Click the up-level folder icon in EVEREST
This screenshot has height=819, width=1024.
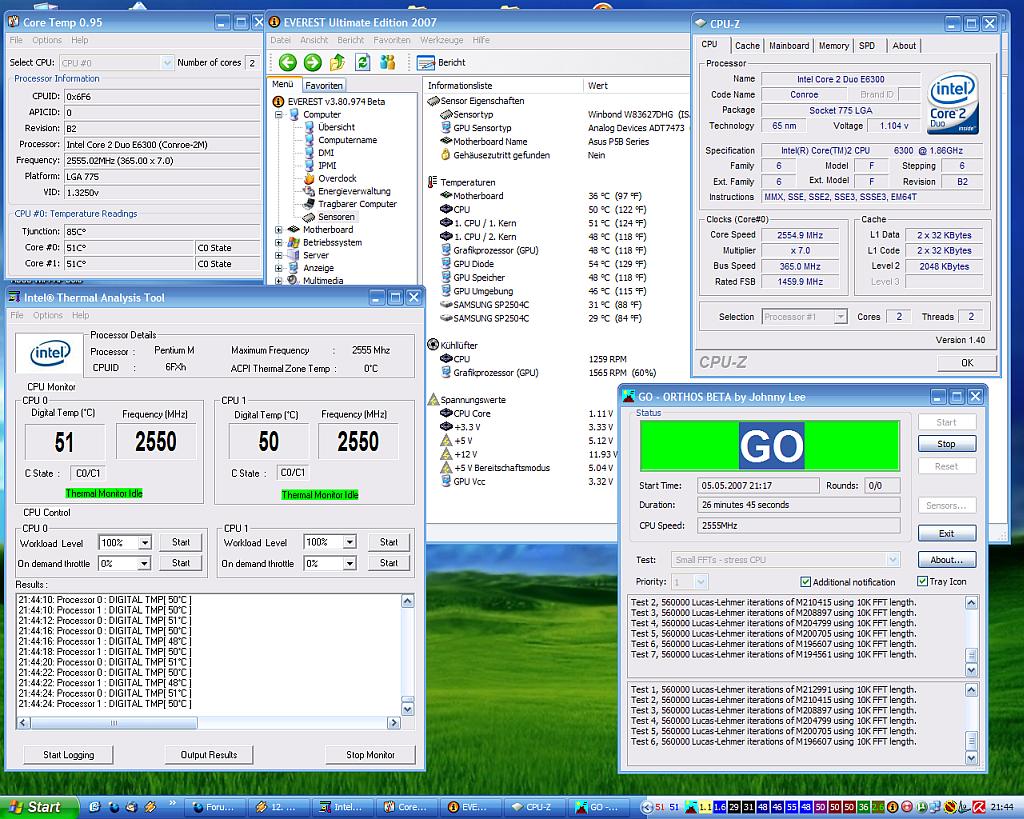point(337,62)
